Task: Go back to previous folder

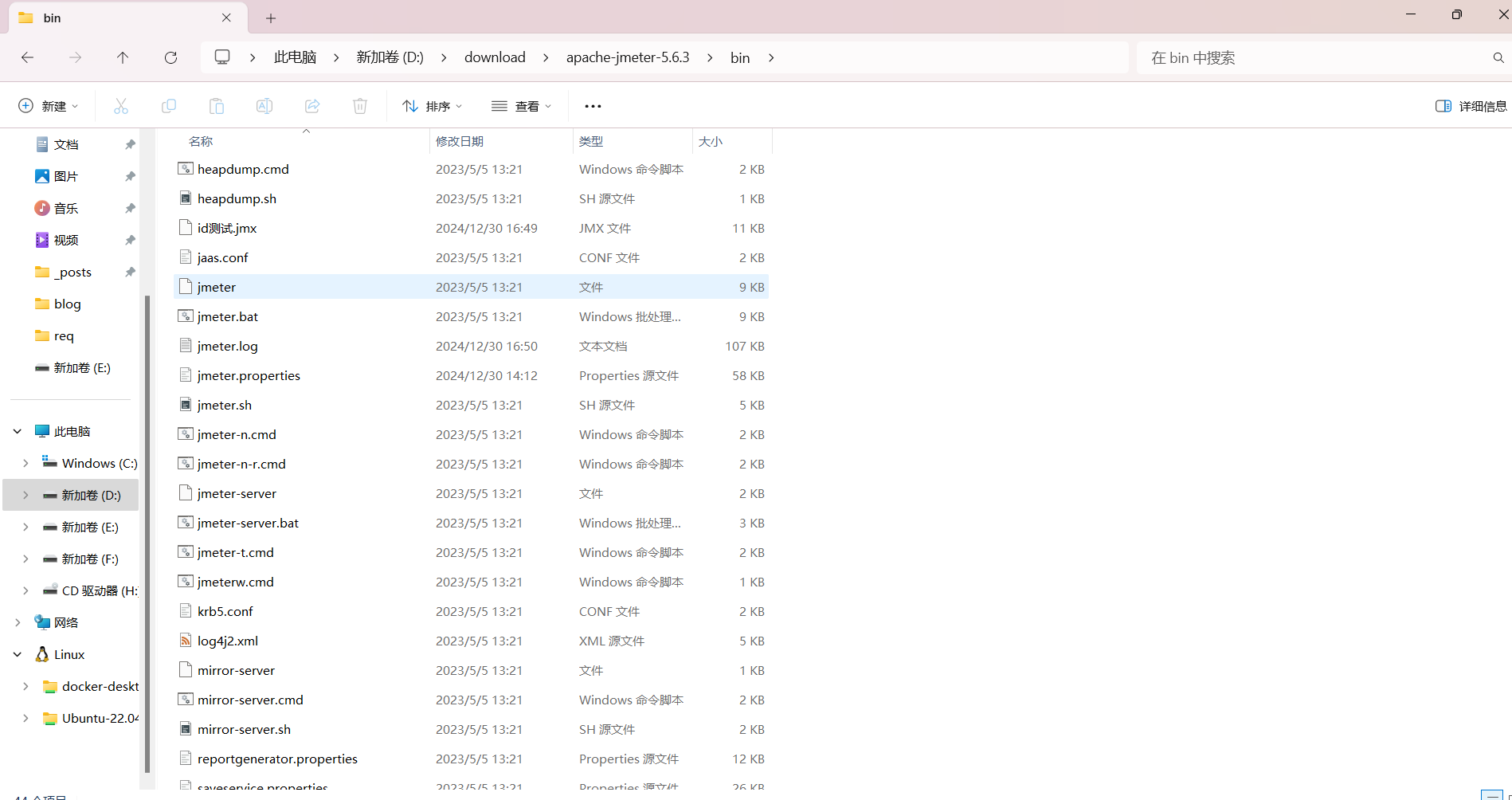Action: coord(28,57)
